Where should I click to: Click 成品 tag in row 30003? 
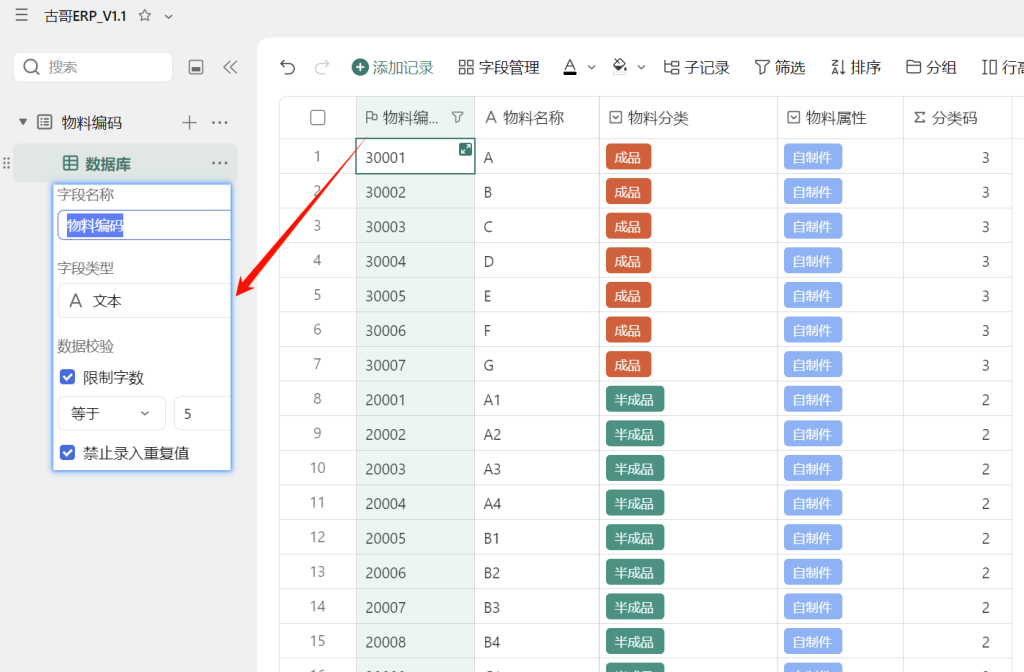628,227
